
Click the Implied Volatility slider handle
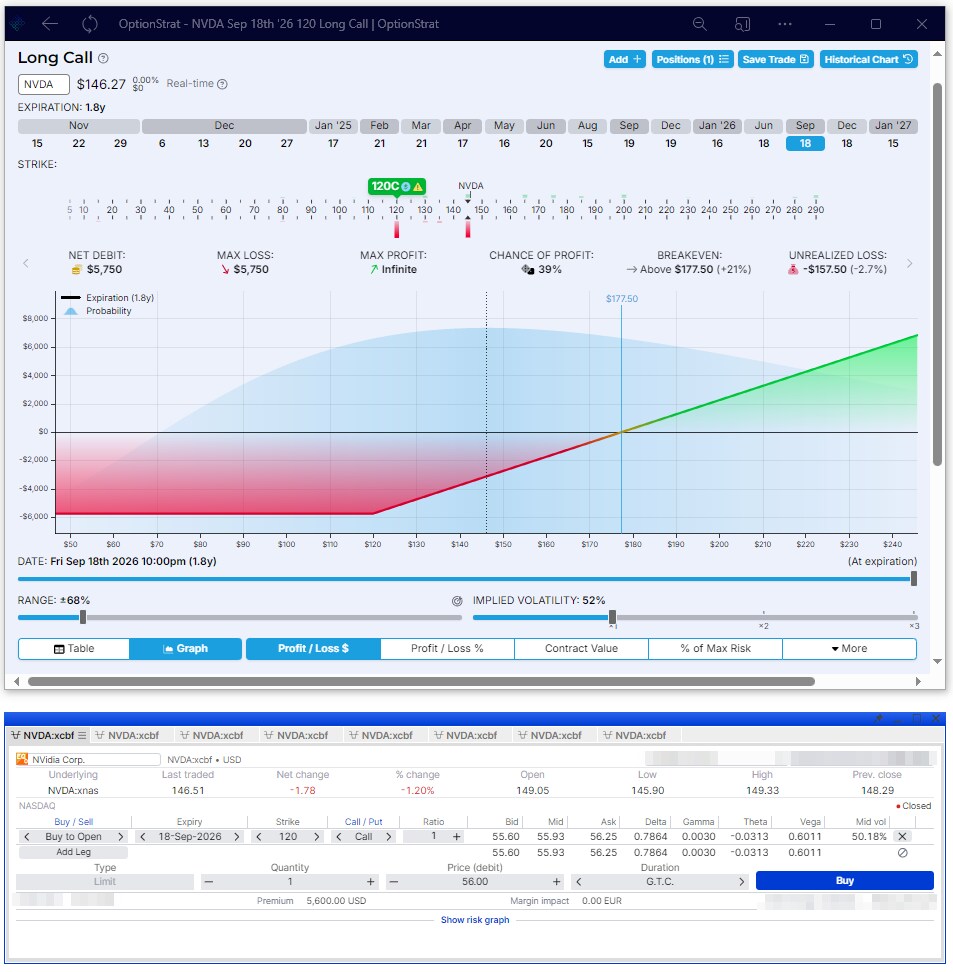pyautogui.click(x=613, y=618)
